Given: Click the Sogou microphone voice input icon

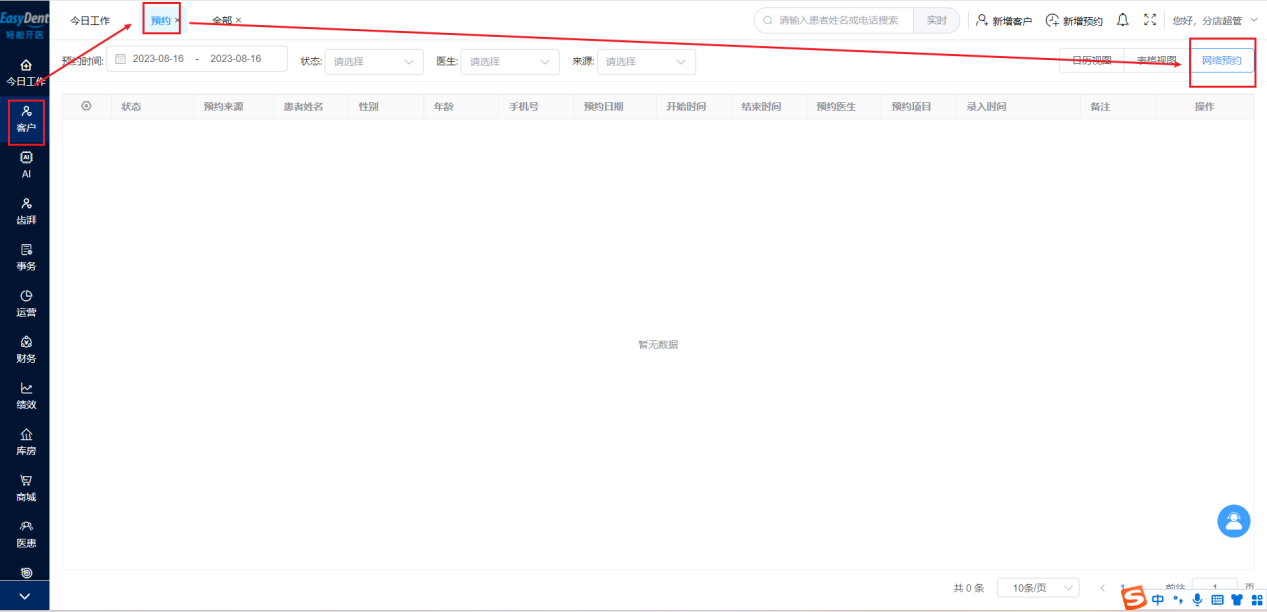Looking at the screenshot, I should [1197, 600].
